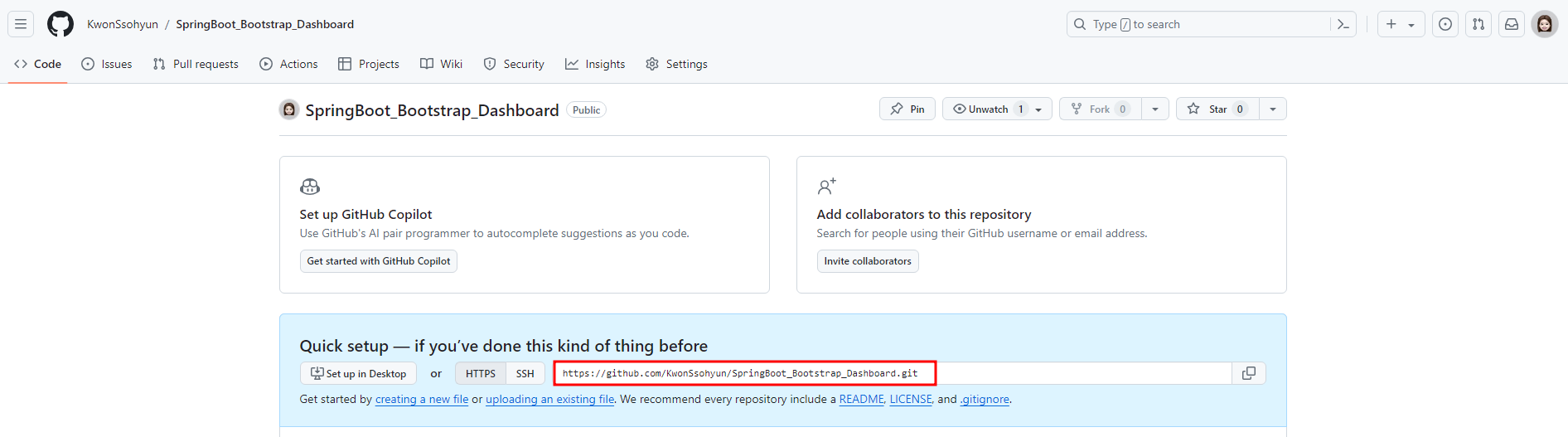1568x437 pixels.
Task: Open pull requests icon in top header
Action: [1478, 24]
